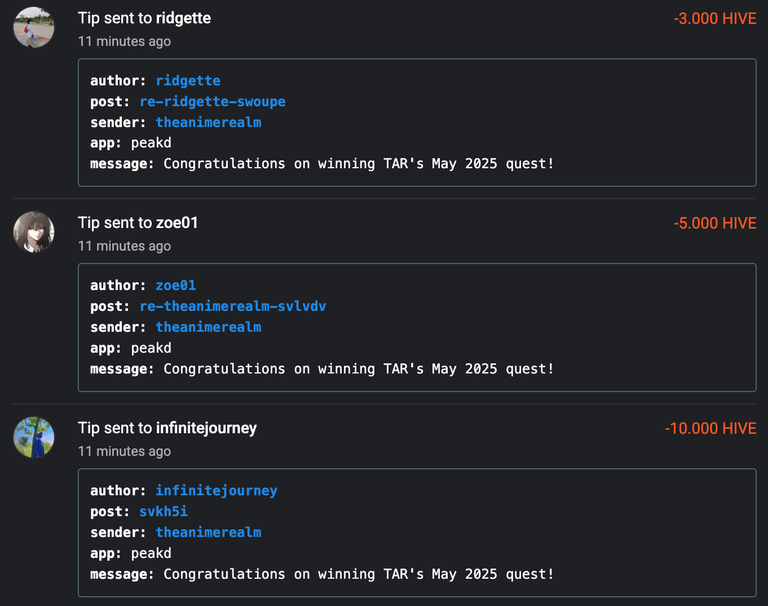Viewport: 768px width, 606px height.
Task: Select the ridgette tip's '11 minutes ago' timestamp
Action: (x=124, y=42)
